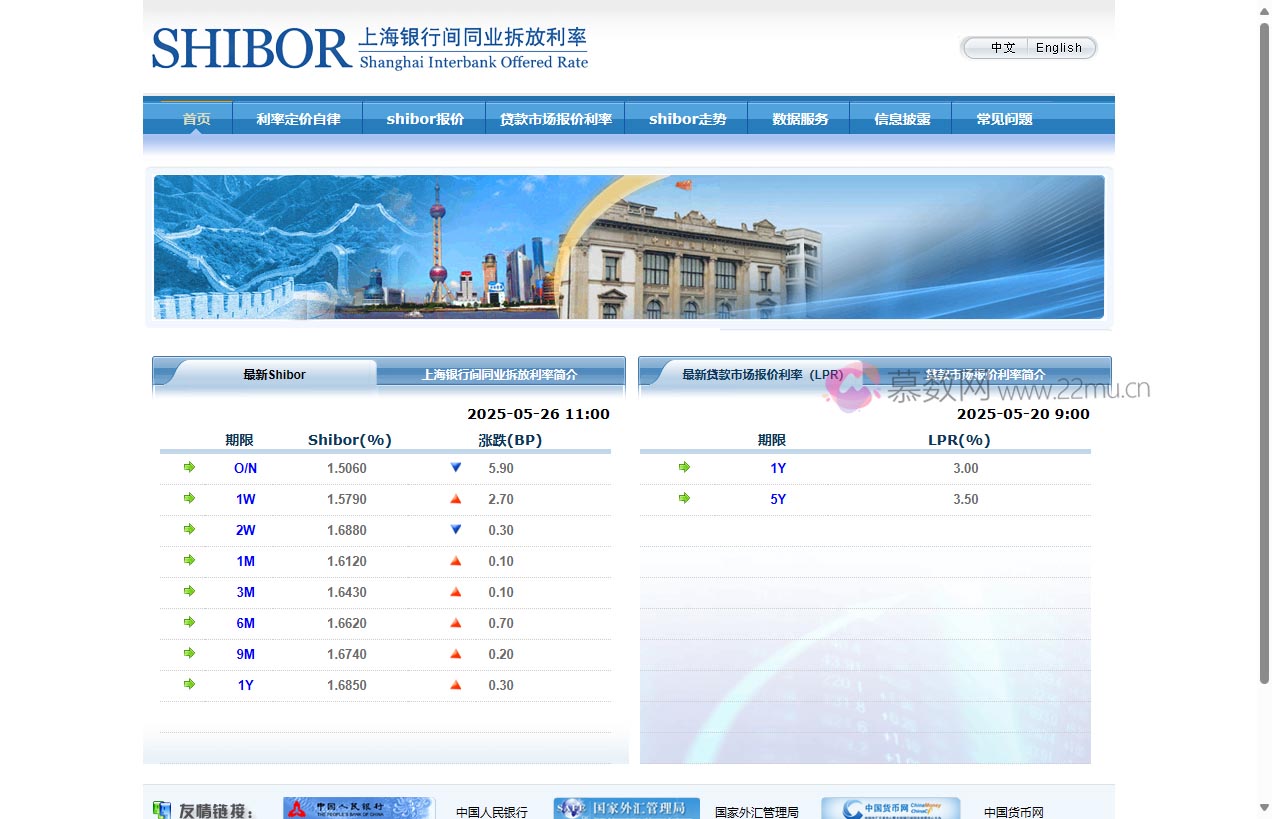Click the green arrow next to 3M row

[189, 591]
